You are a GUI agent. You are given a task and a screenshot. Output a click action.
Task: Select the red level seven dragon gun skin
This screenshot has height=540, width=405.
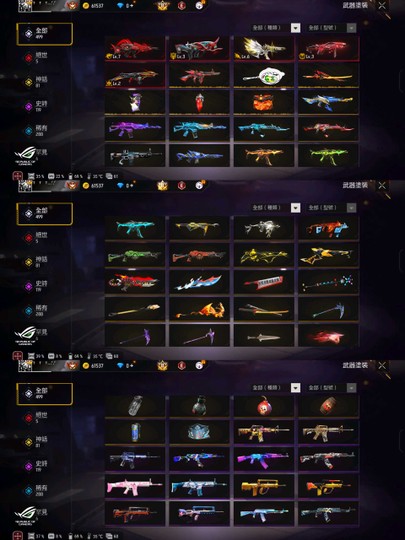[135, 48]
